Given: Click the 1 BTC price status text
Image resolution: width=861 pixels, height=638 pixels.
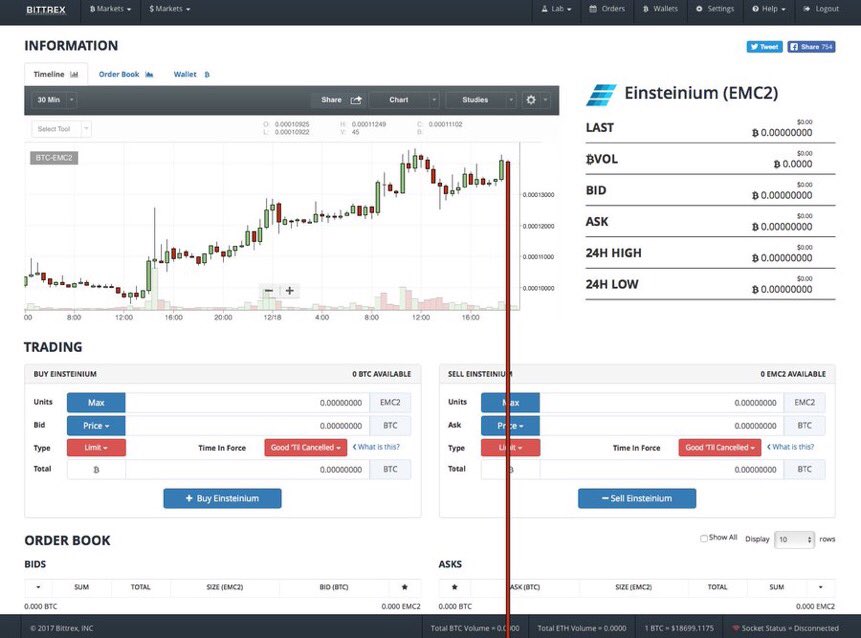Looking at the screenshot, I should coord(679,628).
